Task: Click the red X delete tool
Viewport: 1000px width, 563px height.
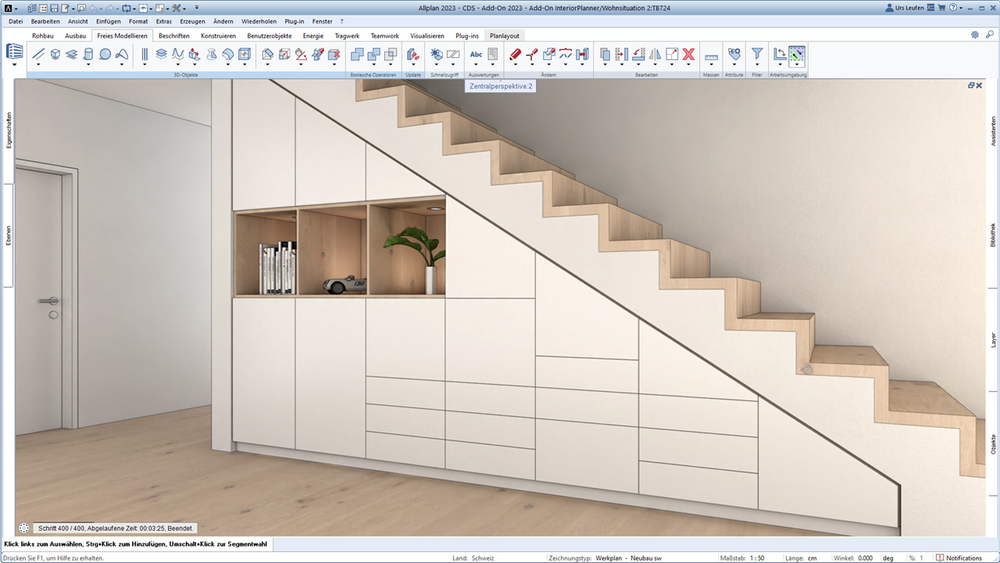Action: (x=688, y=54)
